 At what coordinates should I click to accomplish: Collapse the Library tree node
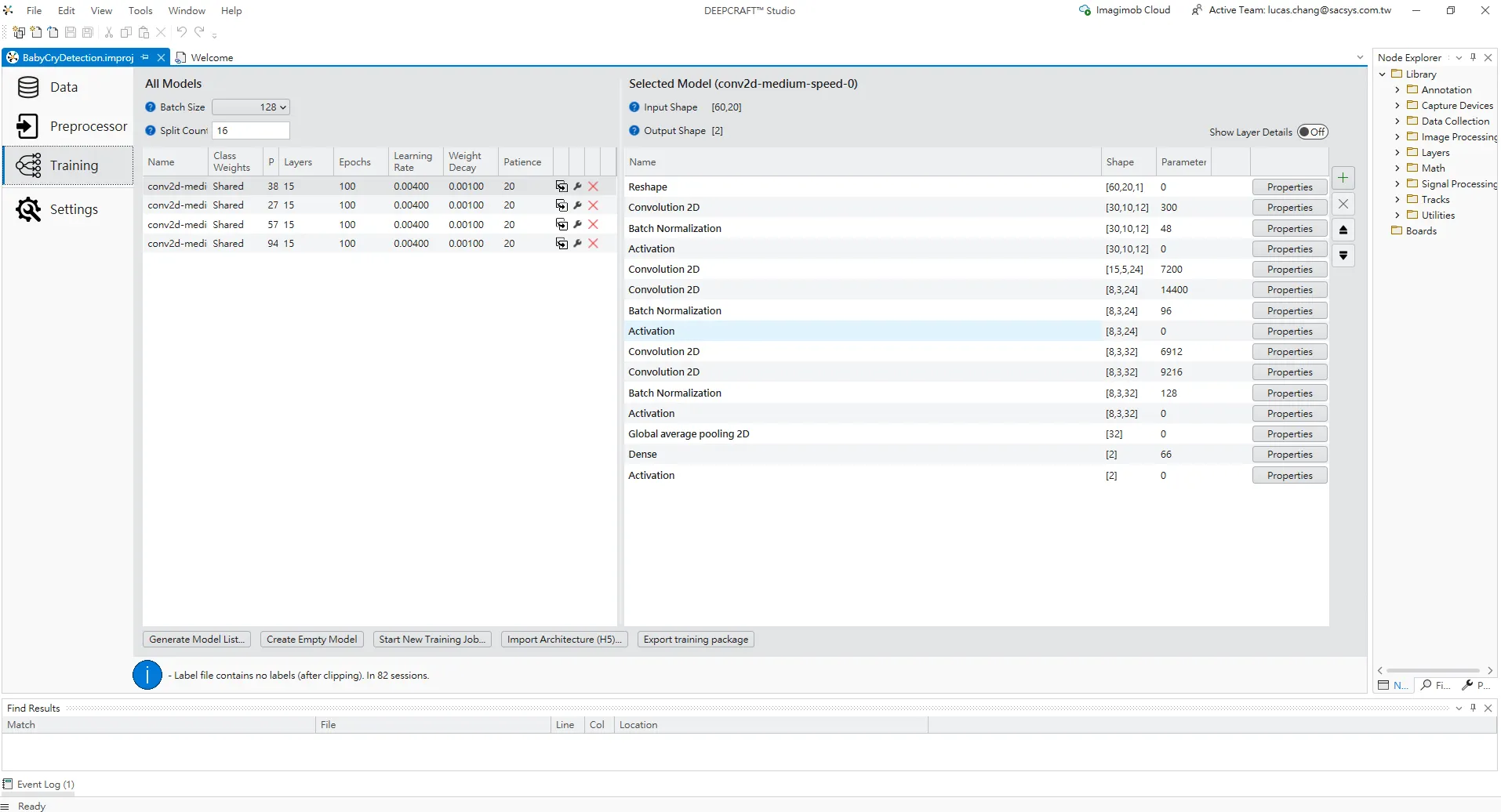coord(1383,74)
